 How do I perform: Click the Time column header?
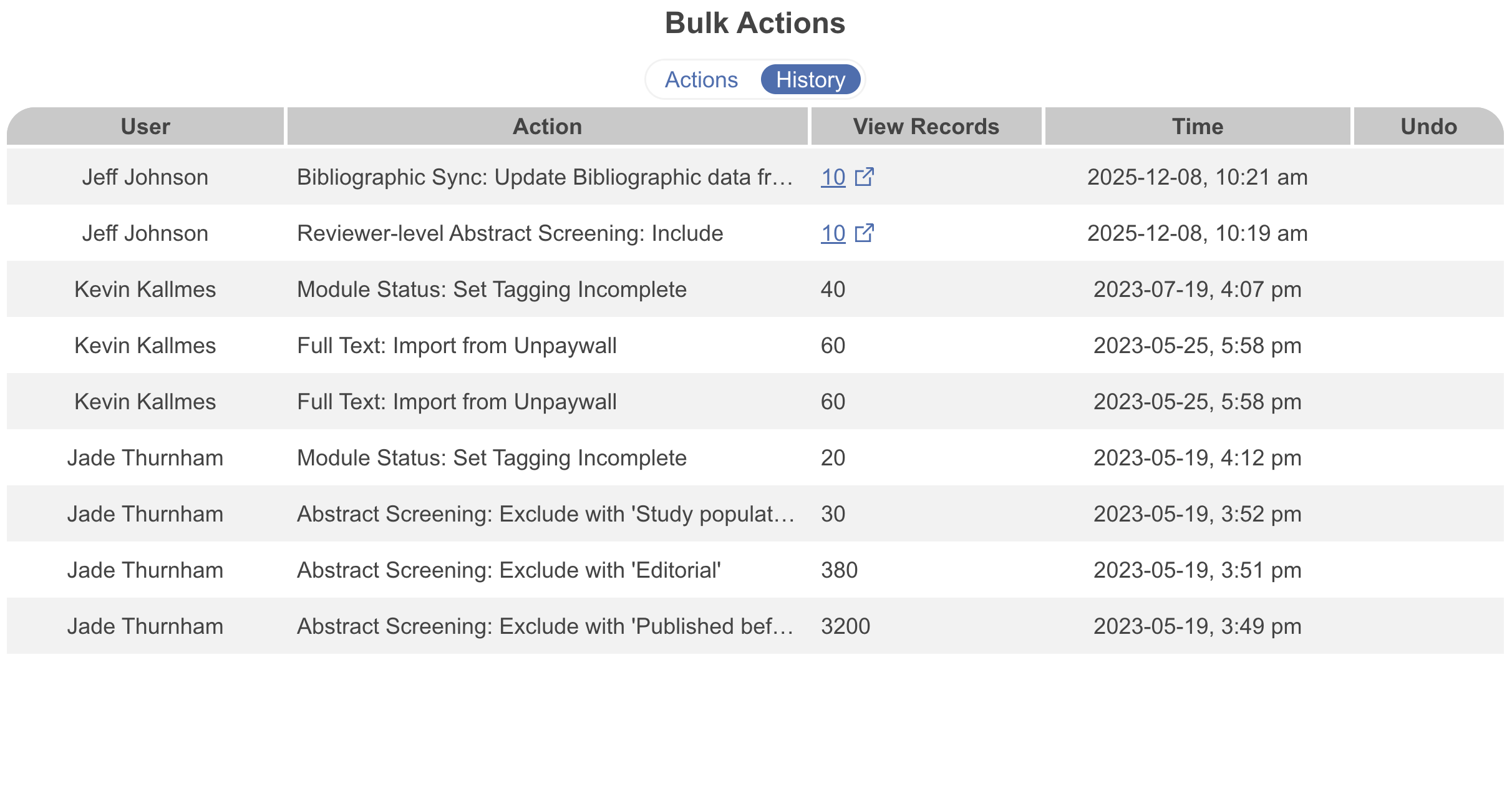pyautogui.click(x=1197, y=127)
